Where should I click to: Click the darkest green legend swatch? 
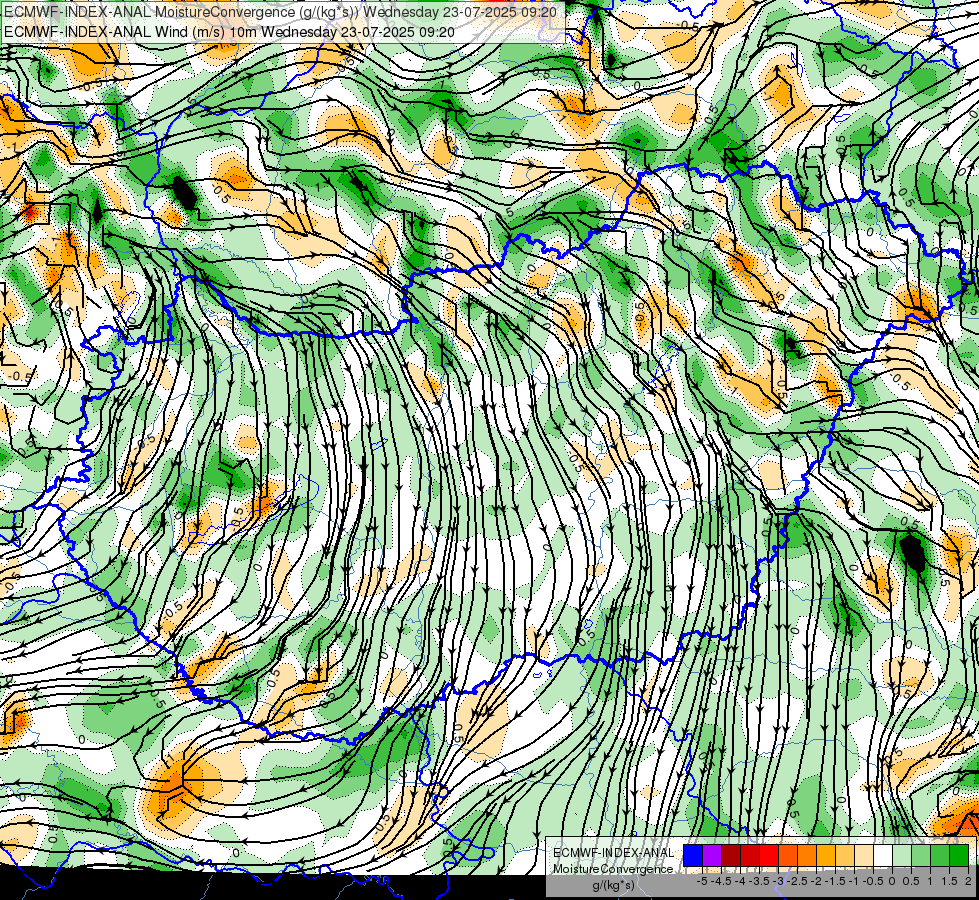[x=959, y=855]
